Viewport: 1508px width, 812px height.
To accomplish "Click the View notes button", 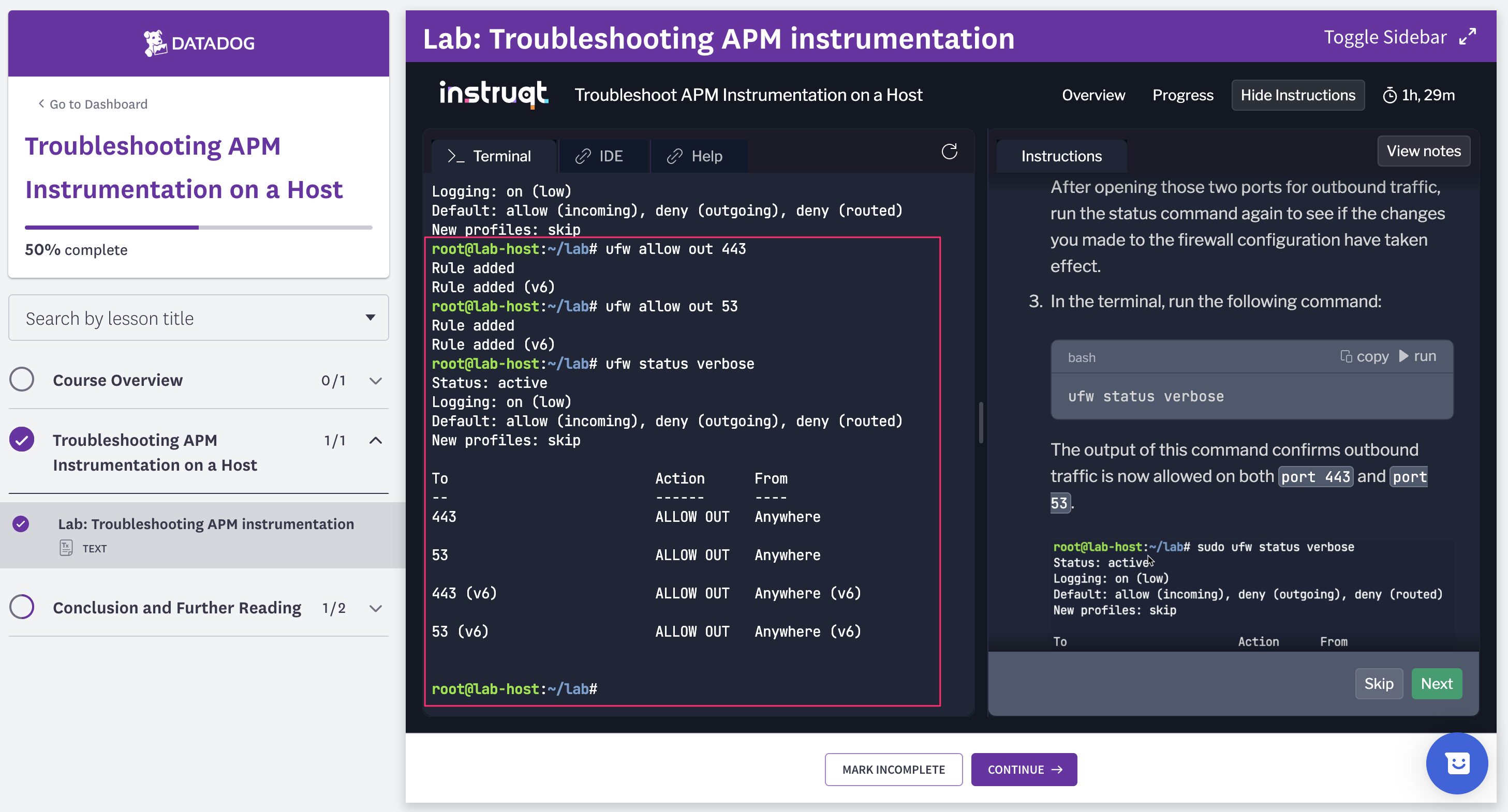I will (x=1423, y=151).
